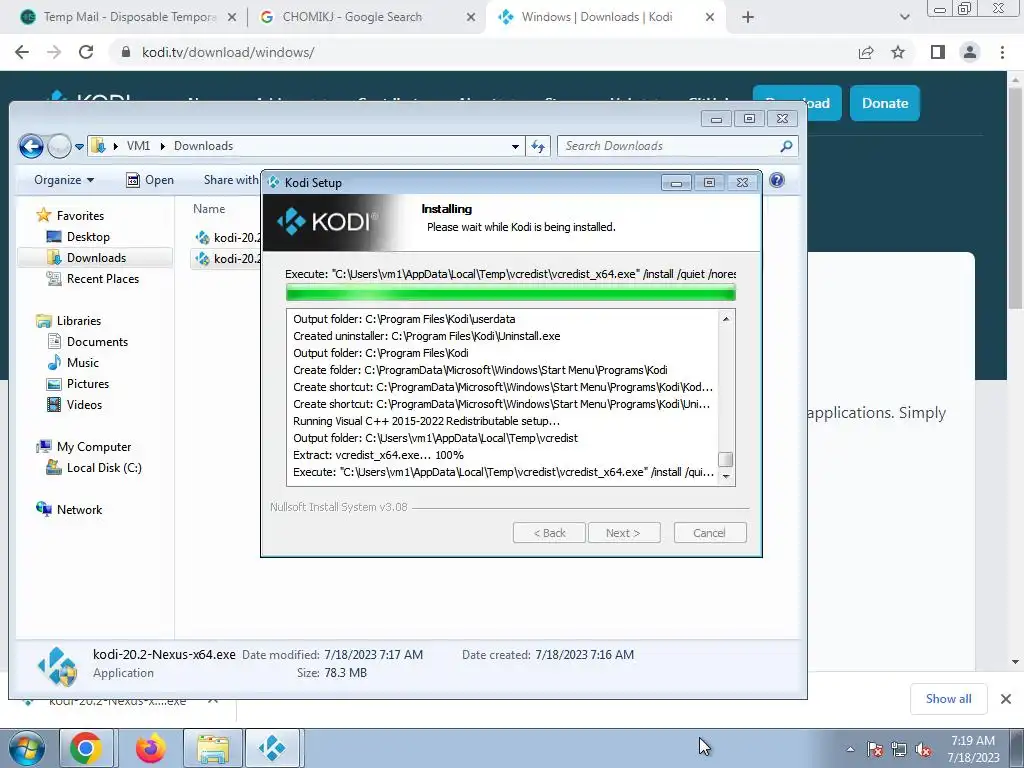Open Recent Places in the navigation pane
The height and width of the screenshot is (768, 1024).
103,279
